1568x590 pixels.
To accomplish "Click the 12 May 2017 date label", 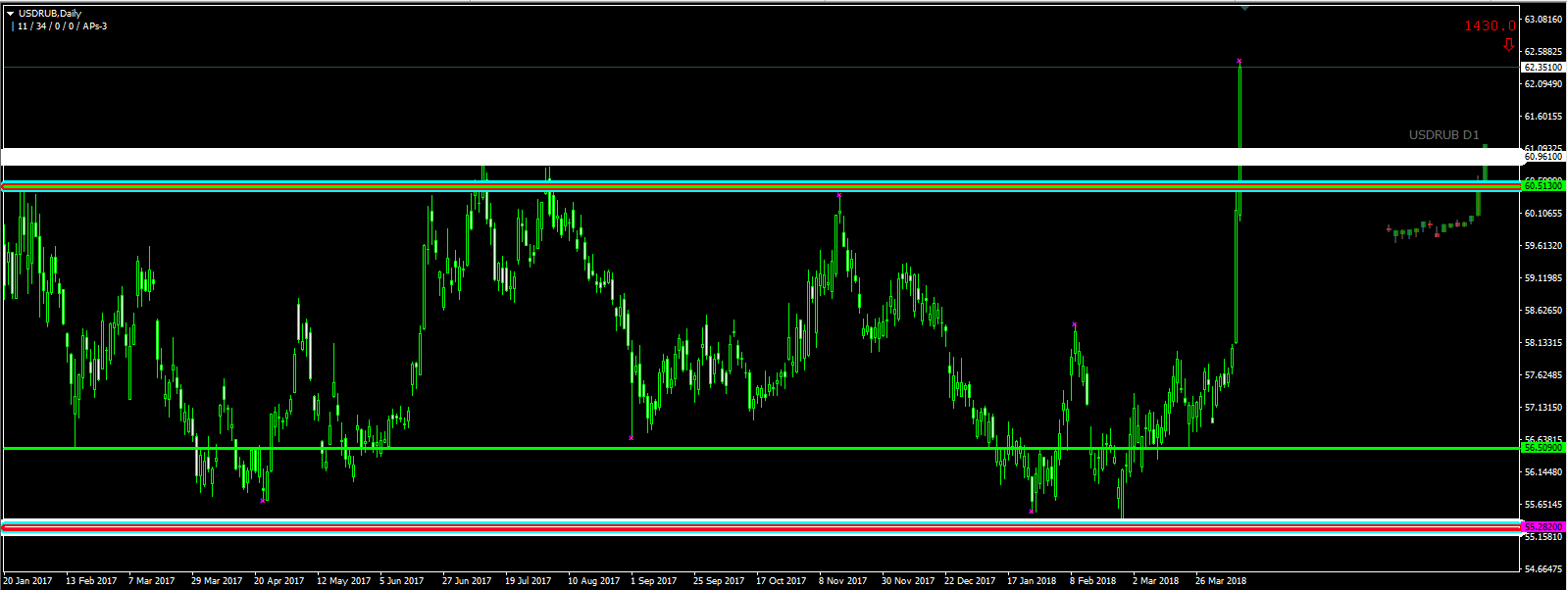I will [344, 581].
